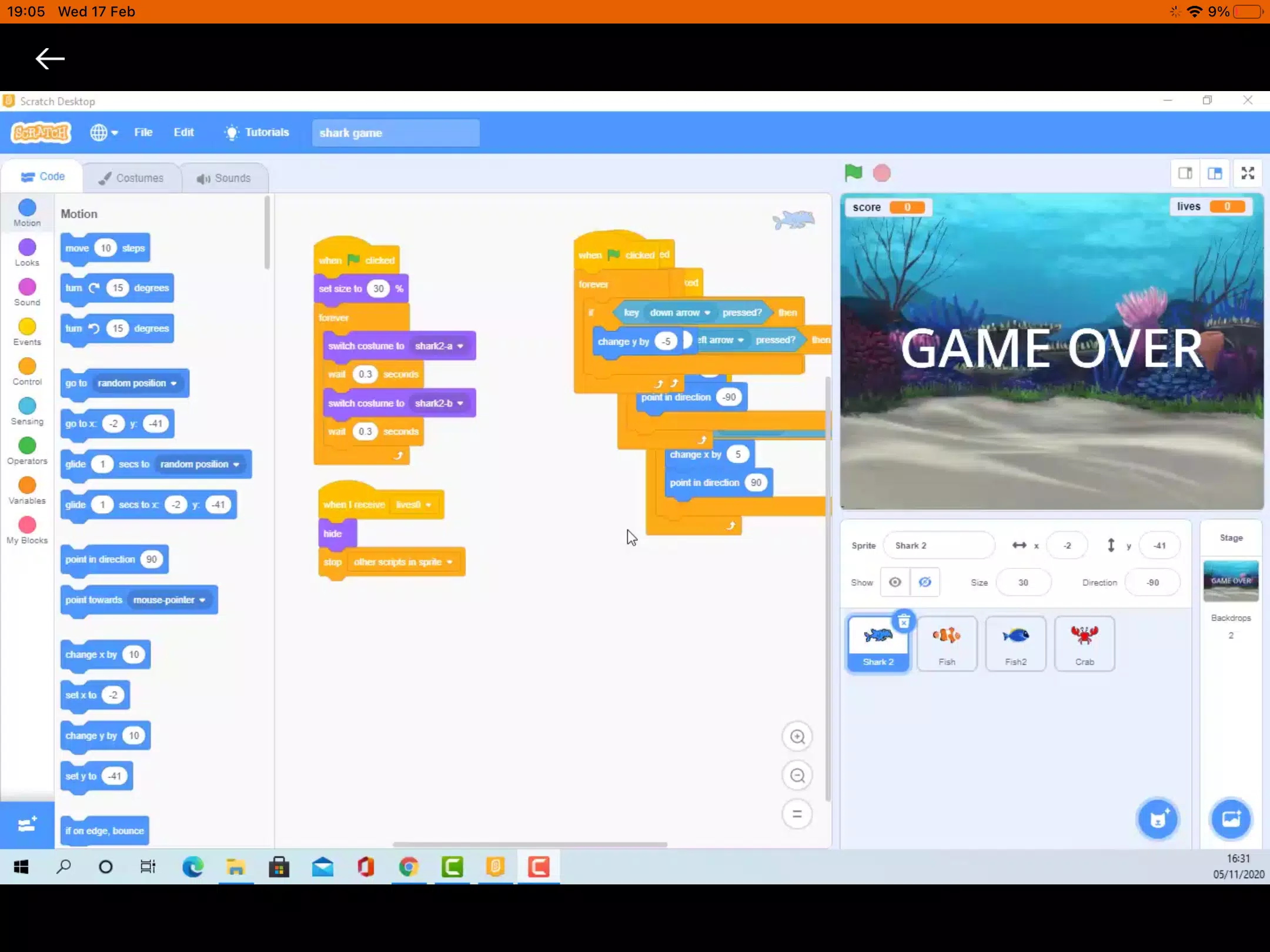The width and height of the screenshot is (1270, 952).
Task: Click the choose a sprite cat button
Action: (x=1158, y=819)
